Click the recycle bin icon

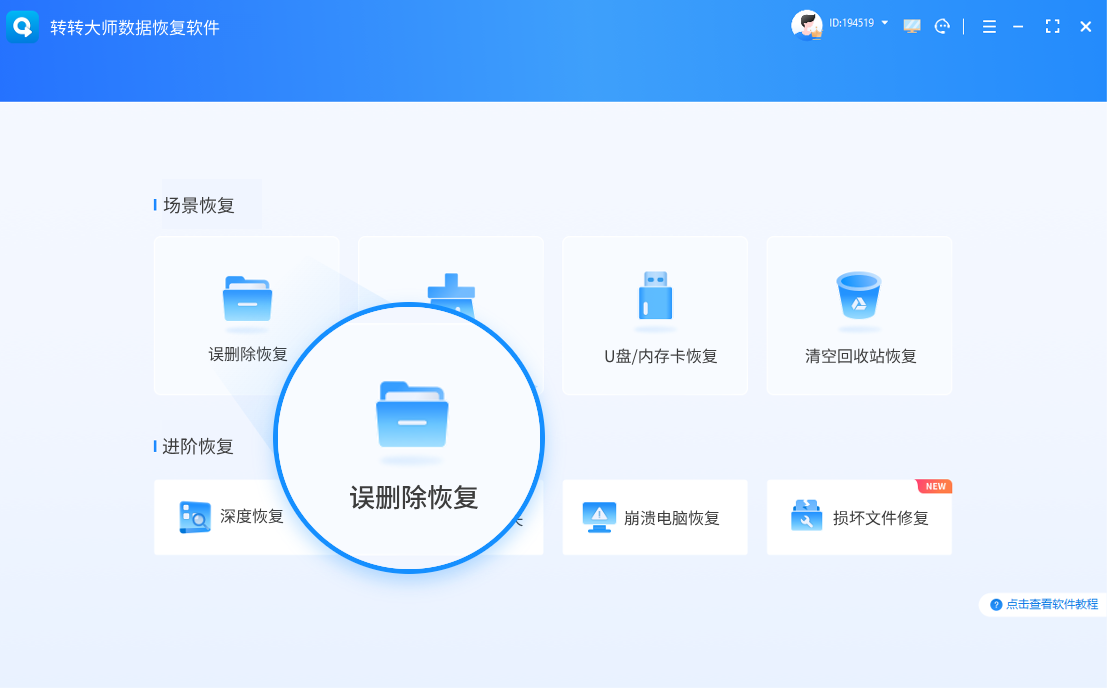tap(858, 296)
